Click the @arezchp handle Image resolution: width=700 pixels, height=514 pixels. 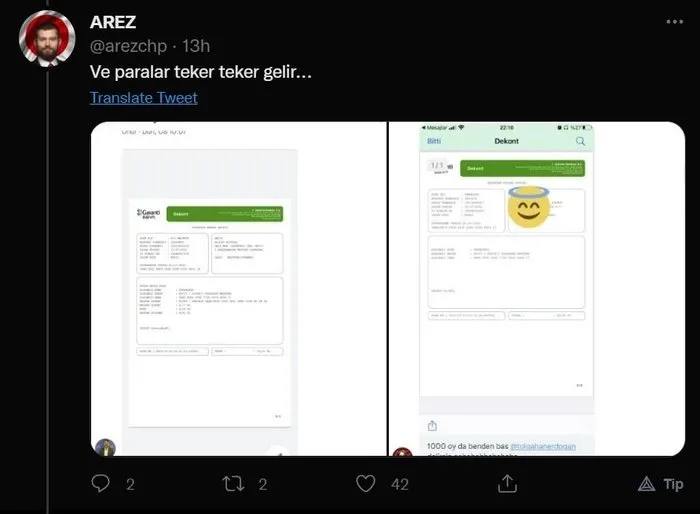(x=129, y=46)
